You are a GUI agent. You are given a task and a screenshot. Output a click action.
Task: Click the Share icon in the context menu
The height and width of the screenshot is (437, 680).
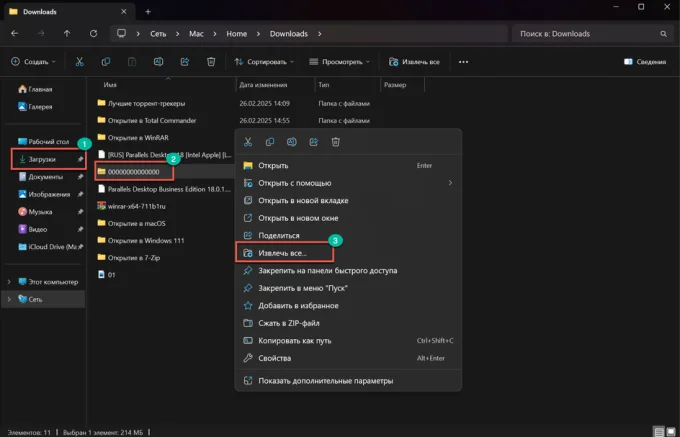(x=314, y=142)
